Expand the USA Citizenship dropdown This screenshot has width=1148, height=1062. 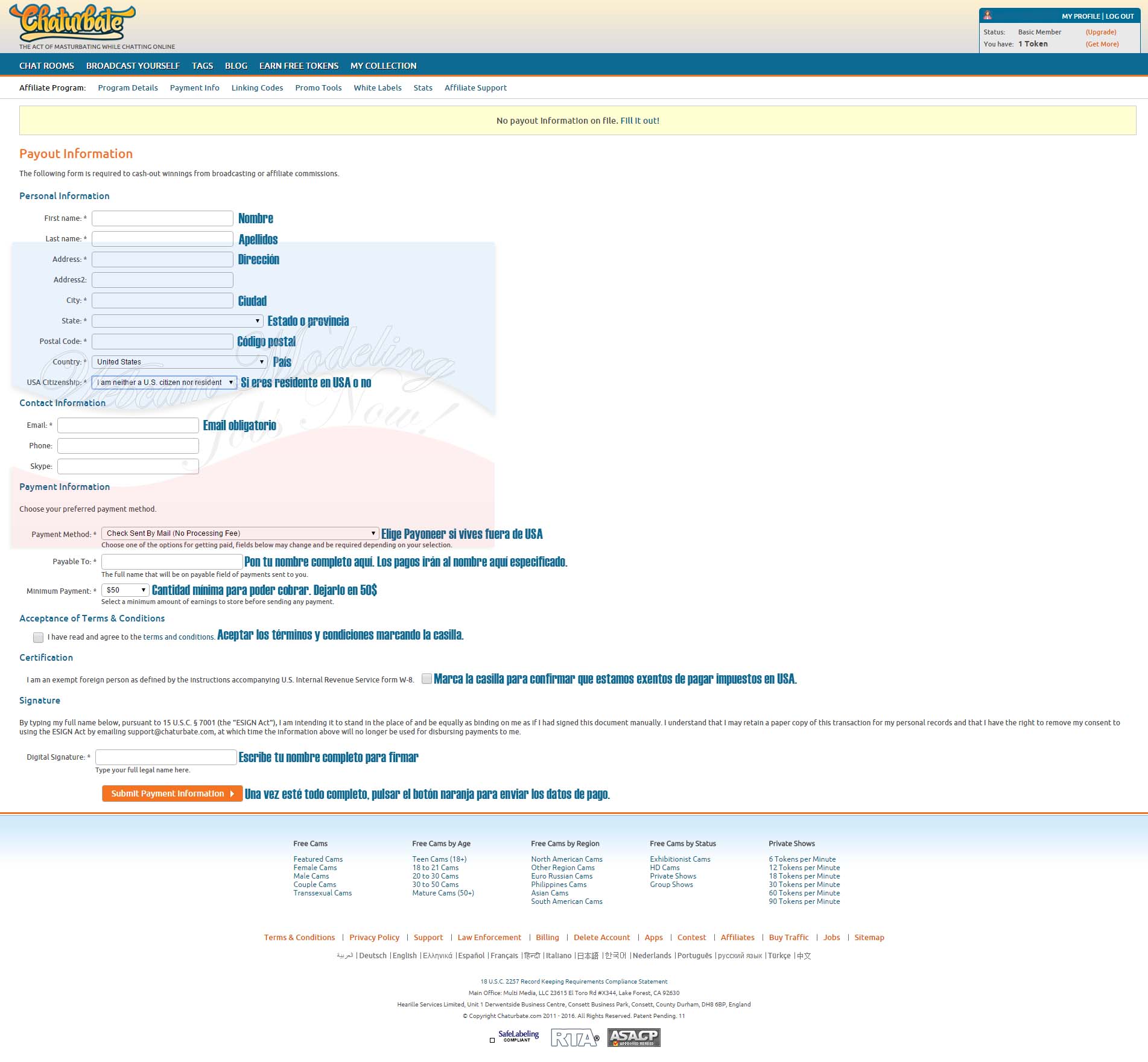click(164, 382)
